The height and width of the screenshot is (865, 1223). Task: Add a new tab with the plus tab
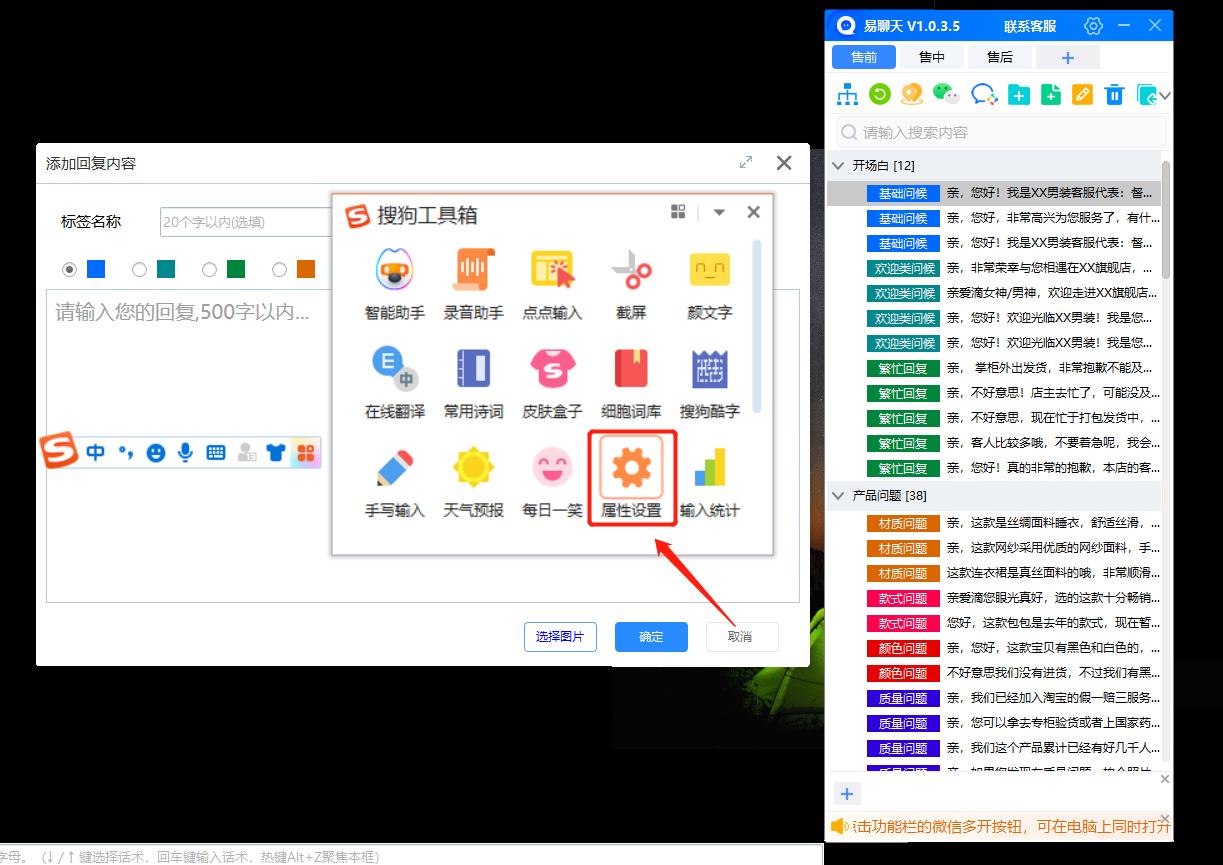tap(1068, 57)
